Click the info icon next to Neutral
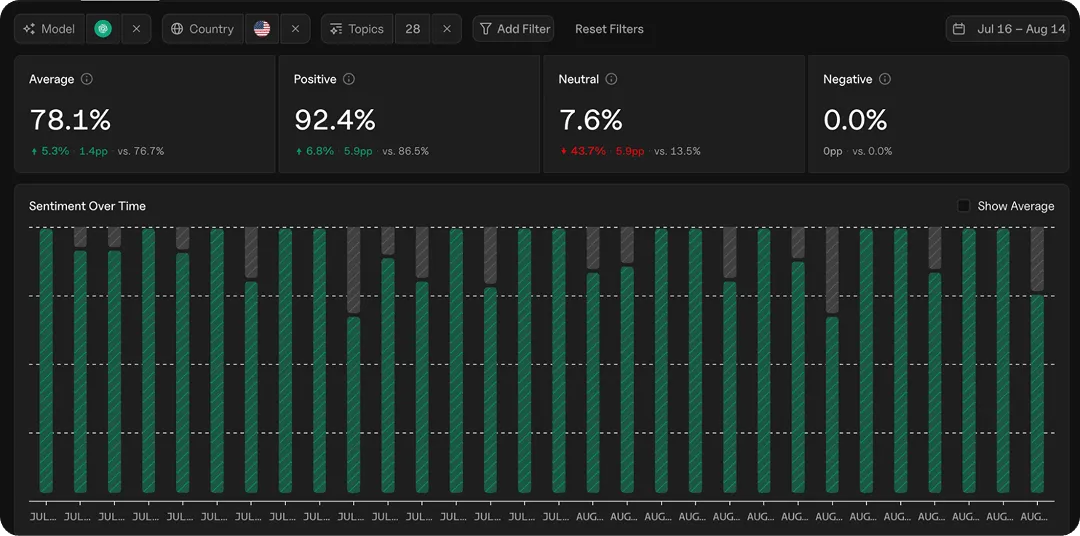 [612, 79]
